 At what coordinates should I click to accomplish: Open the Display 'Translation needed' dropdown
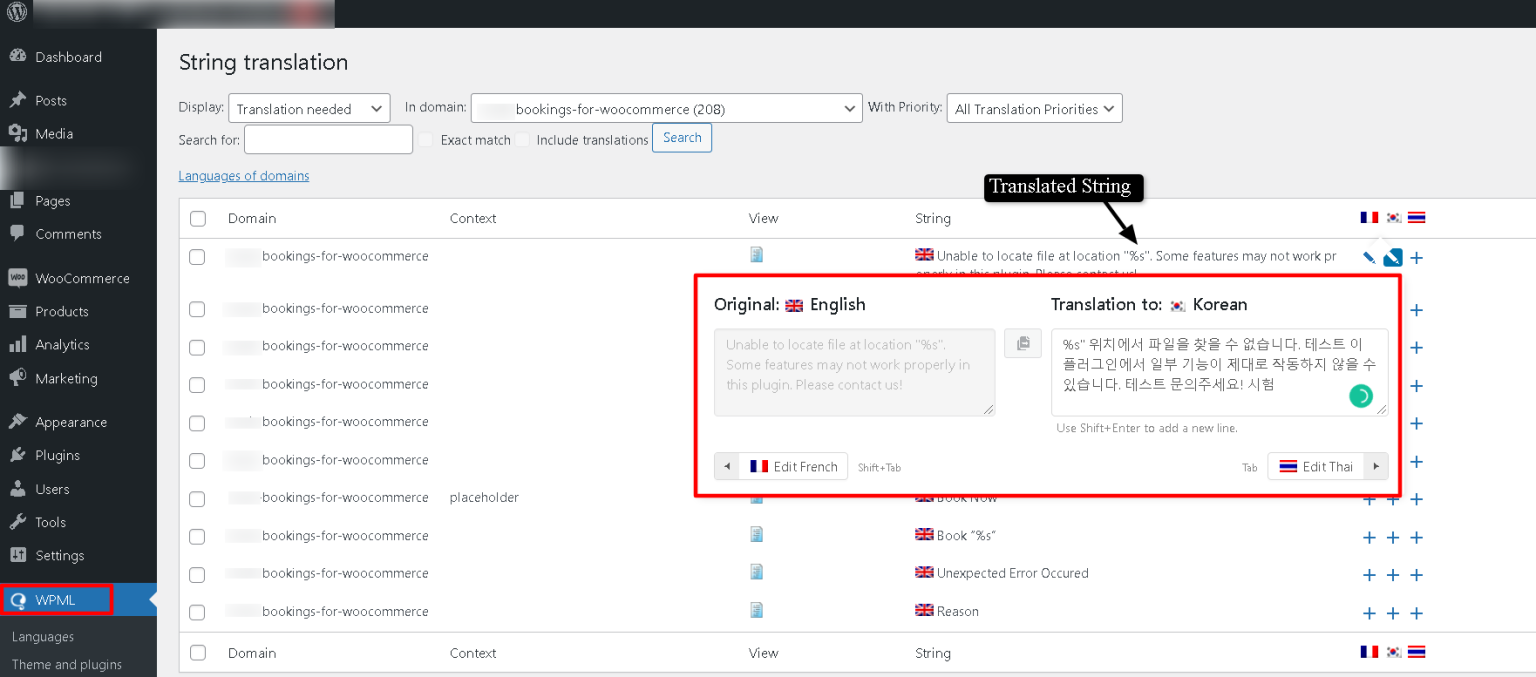pyautogui.click(x=308, y=107)
